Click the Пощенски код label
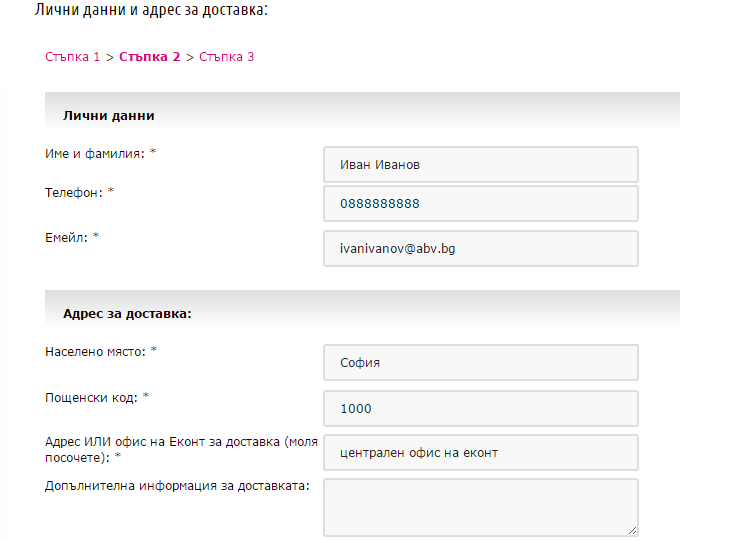 [x=97, y=398]
